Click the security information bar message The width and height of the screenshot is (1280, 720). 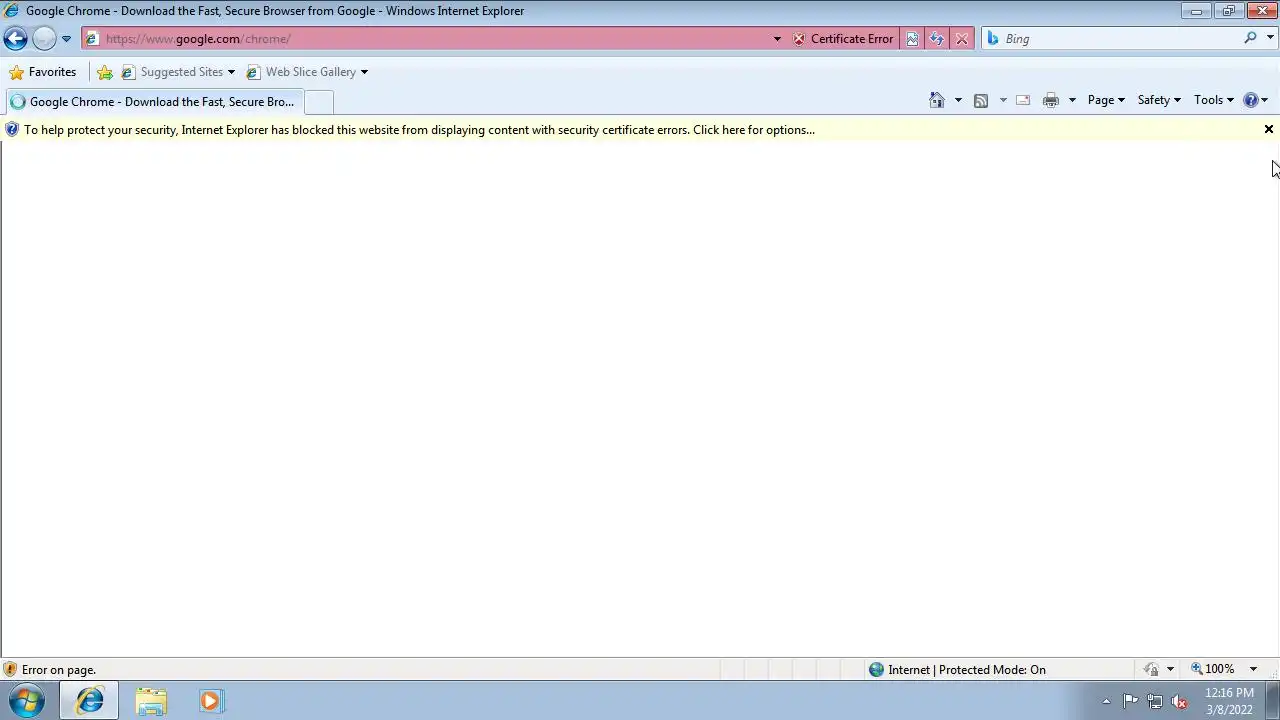click(419, 130)
